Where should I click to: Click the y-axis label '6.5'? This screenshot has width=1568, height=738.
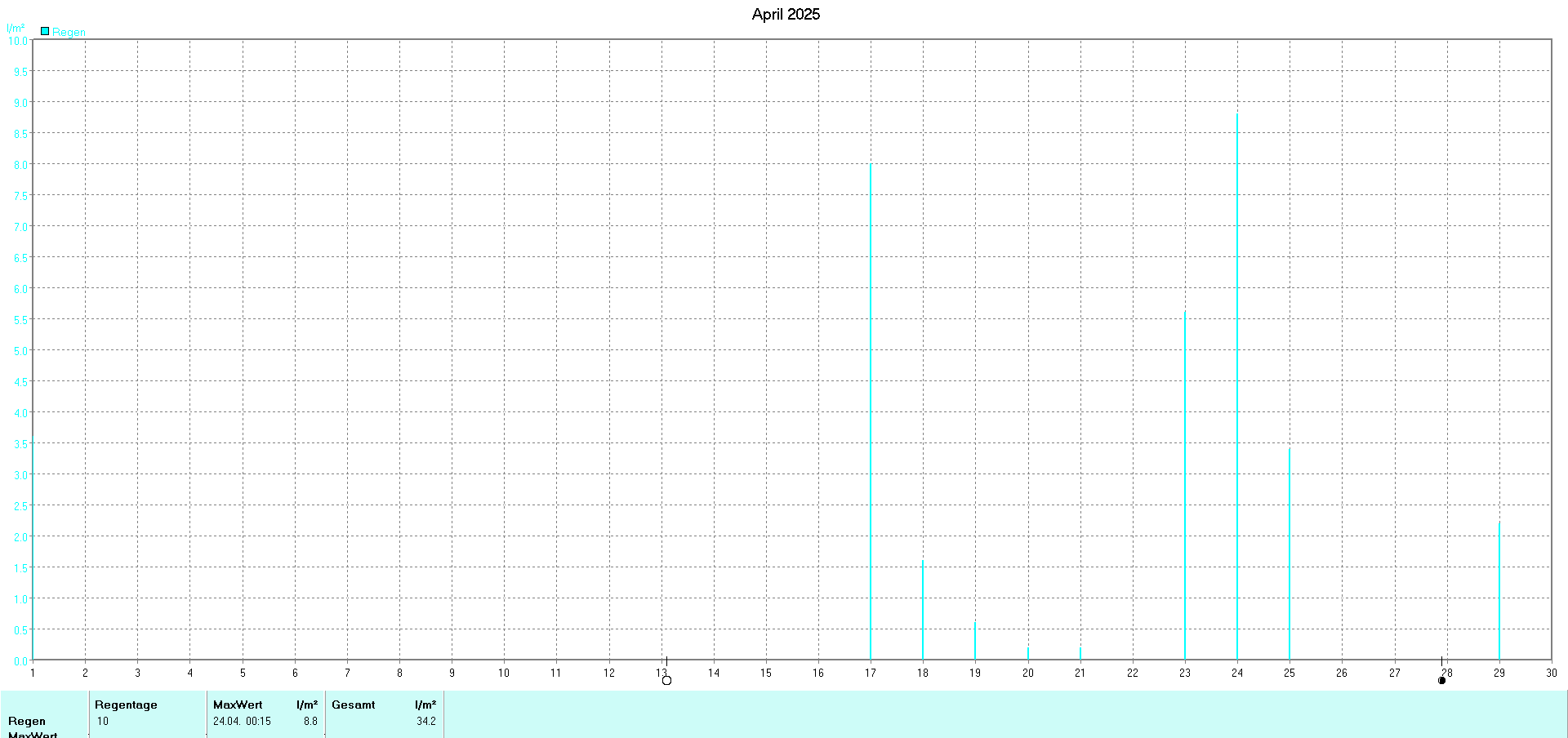[20, 258]
